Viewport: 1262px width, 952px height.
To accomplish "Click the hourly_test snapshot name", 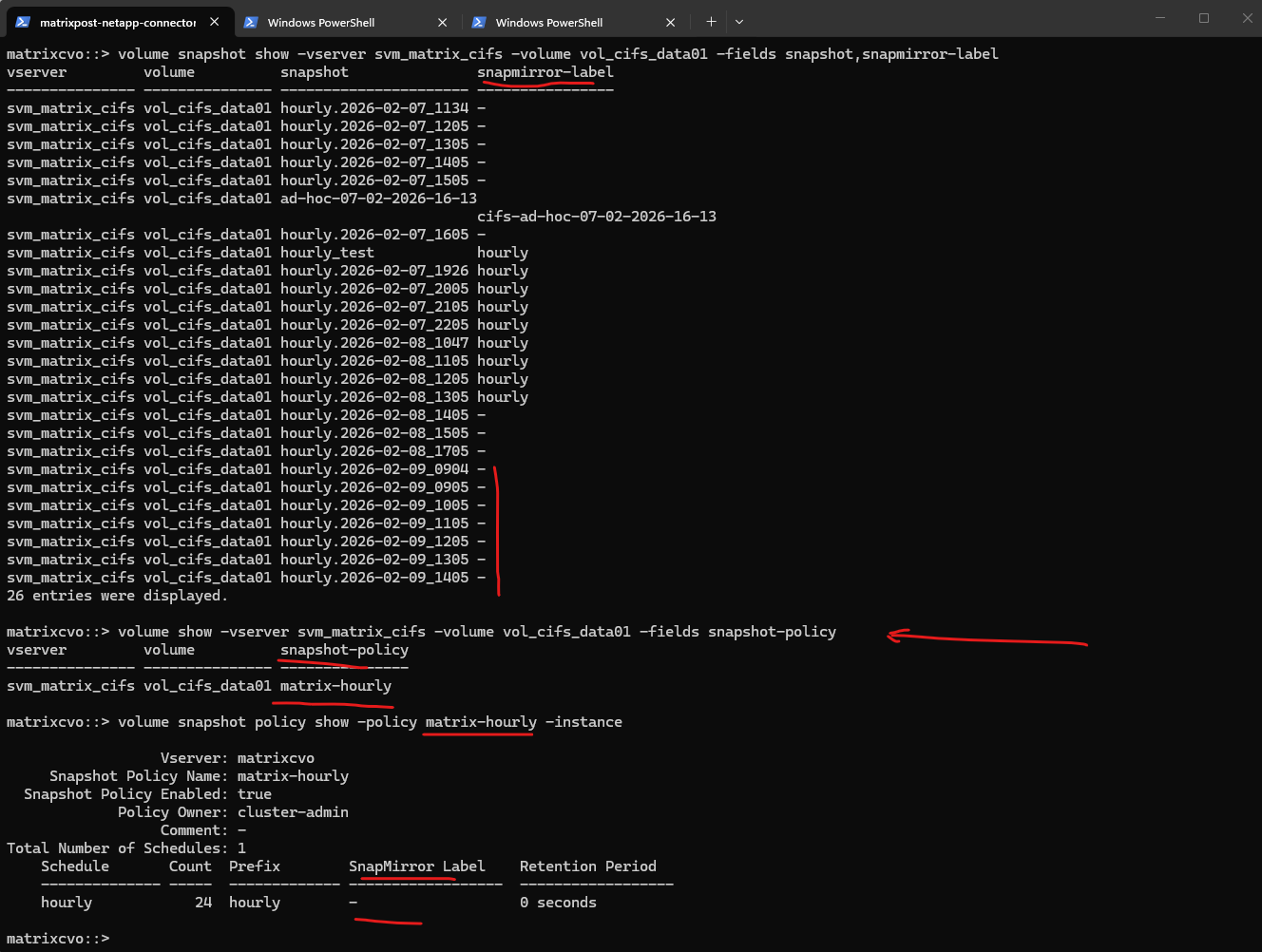I will click(x=327, y=253).
